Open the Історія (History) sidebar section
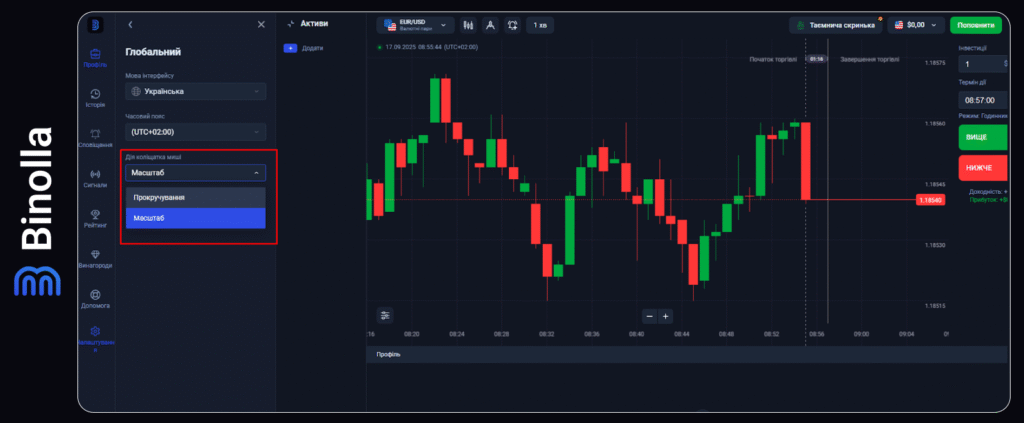Image resolution: width=1024 pixels, height=423 pixels. [x=95, y=96]
